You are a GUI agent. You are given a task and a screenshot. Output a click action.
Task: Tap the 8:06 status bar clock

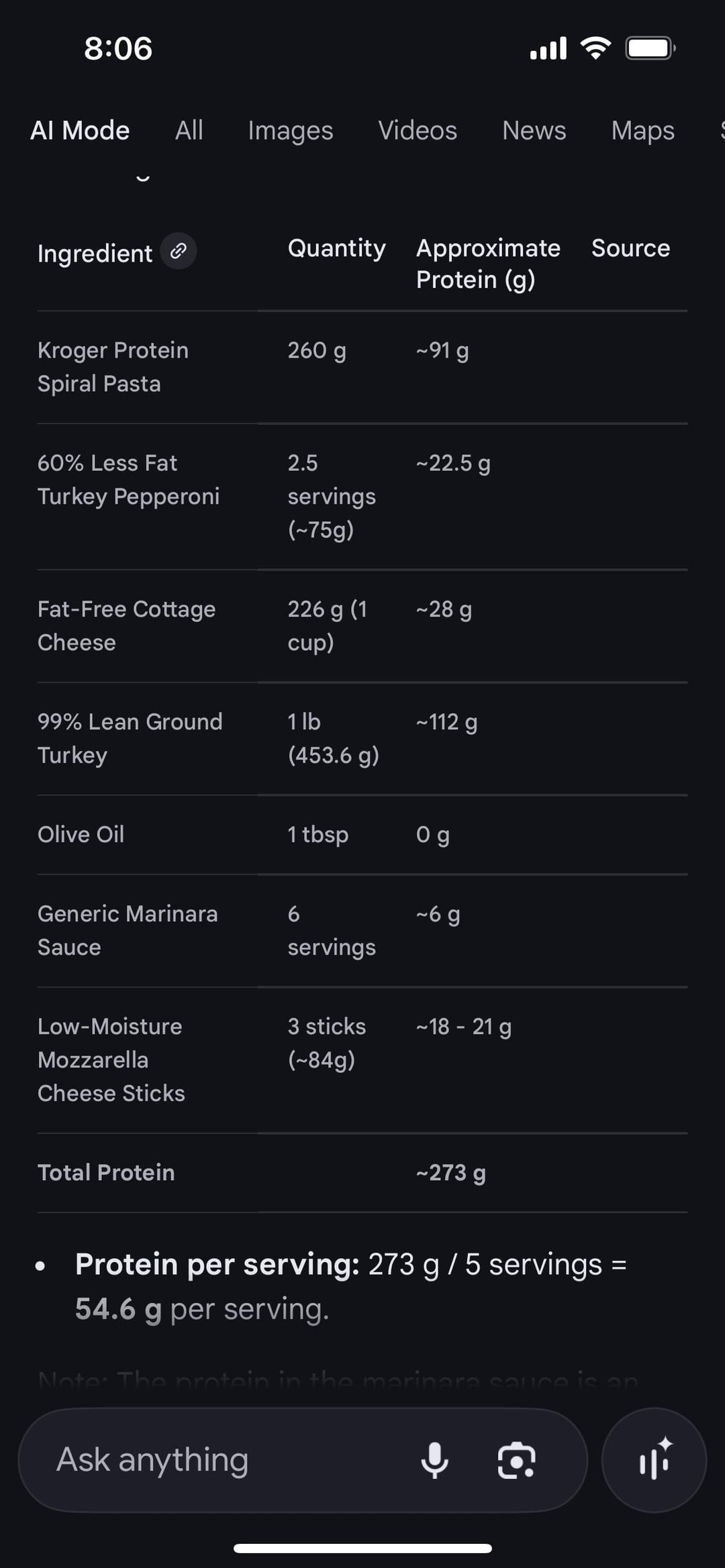[118, 48]
